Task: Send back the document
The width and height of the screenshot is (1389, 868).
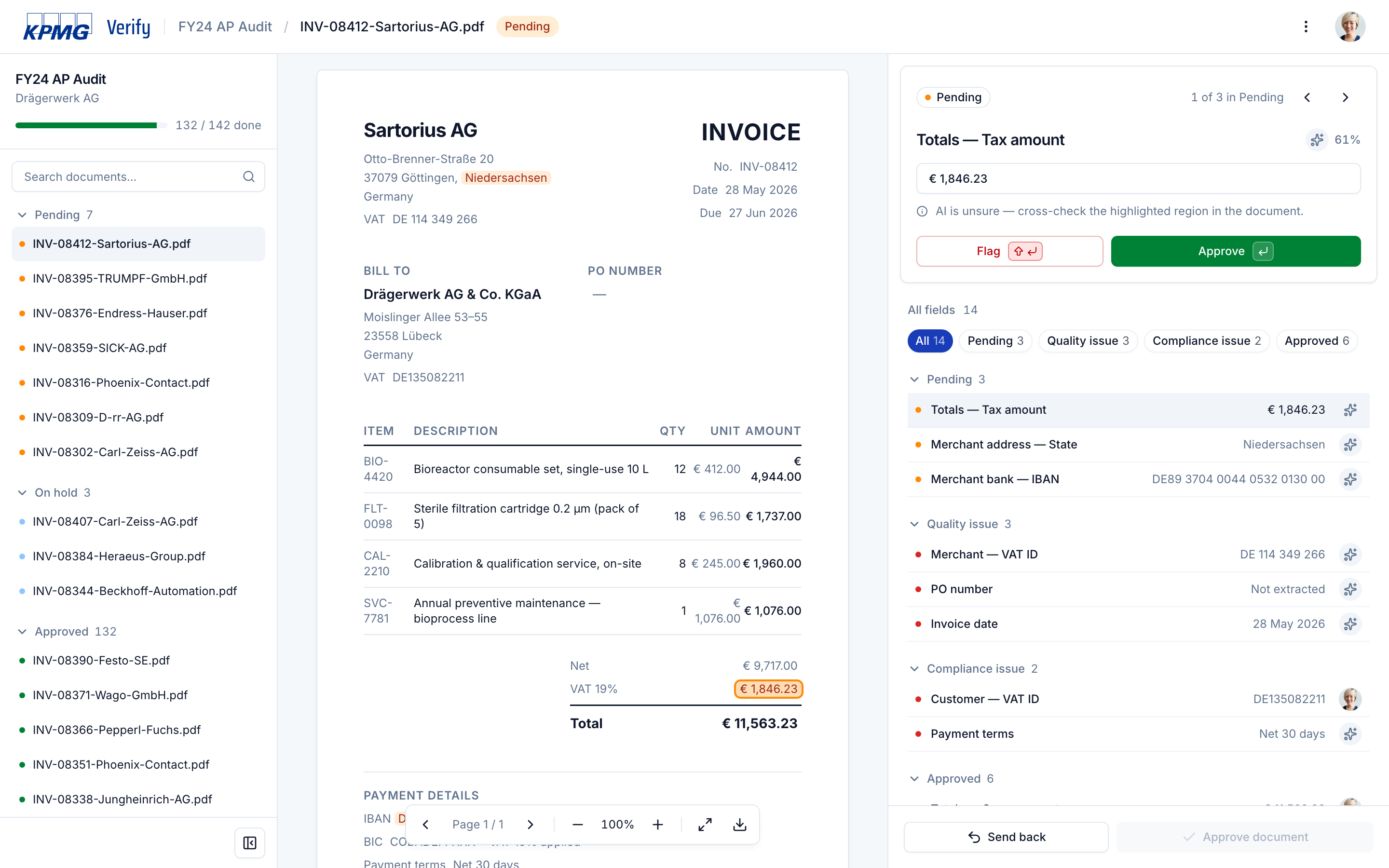Action: [x=1006, y=837]
